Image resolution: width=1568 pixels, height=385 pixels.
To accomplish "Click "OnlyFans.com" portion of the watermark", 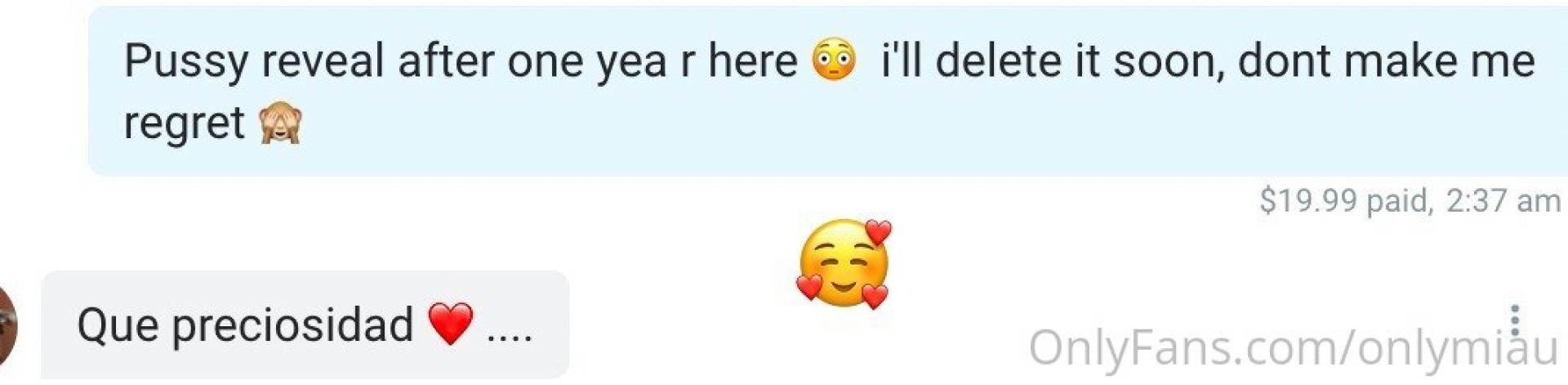I will pyautogui.click(x=1183, y=347).
